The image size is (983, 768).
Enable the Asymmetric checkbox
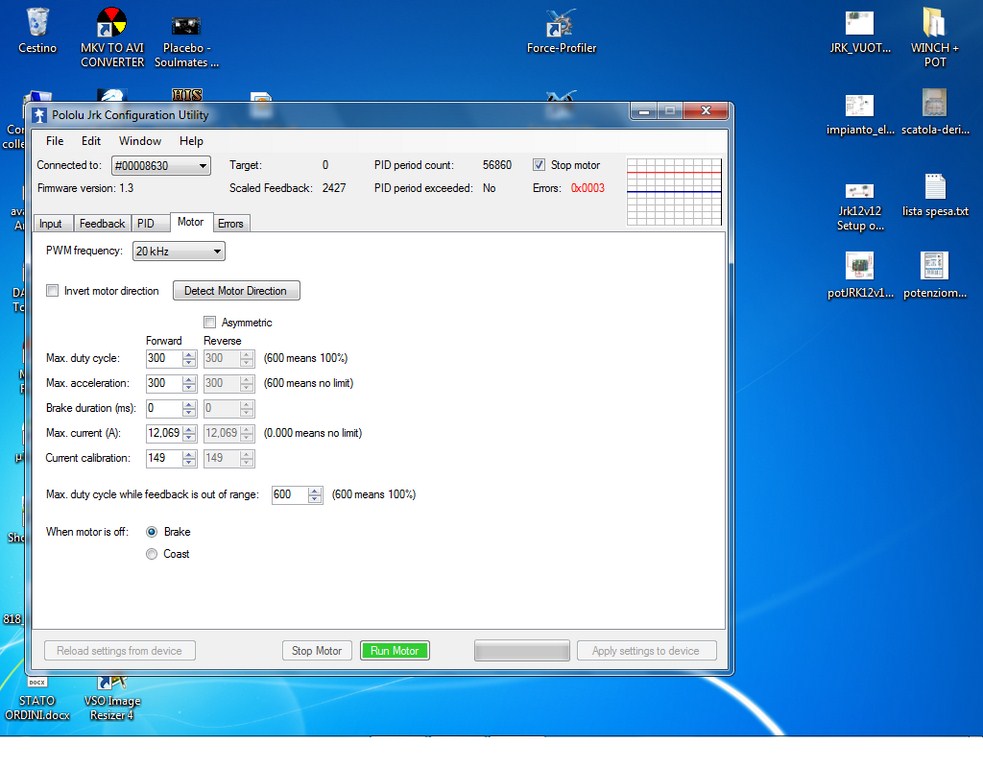click(x=209, y=322)
